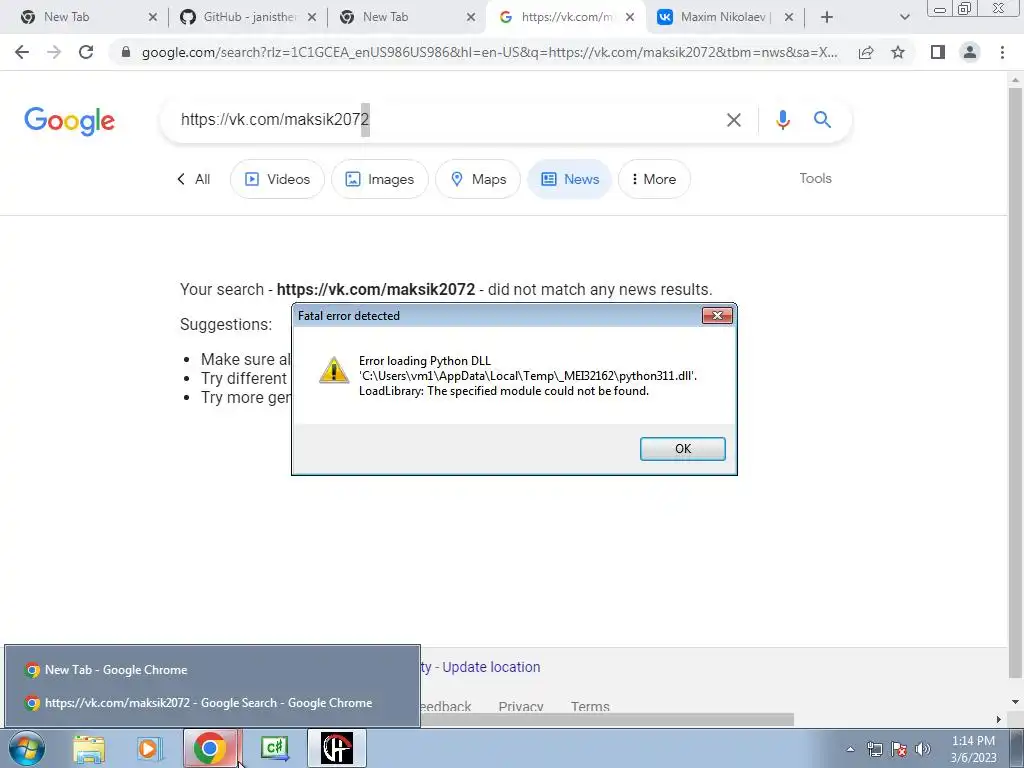The image size is (1024, 768).
Task: Click the browser back arrow
Action: click(22, 52)
